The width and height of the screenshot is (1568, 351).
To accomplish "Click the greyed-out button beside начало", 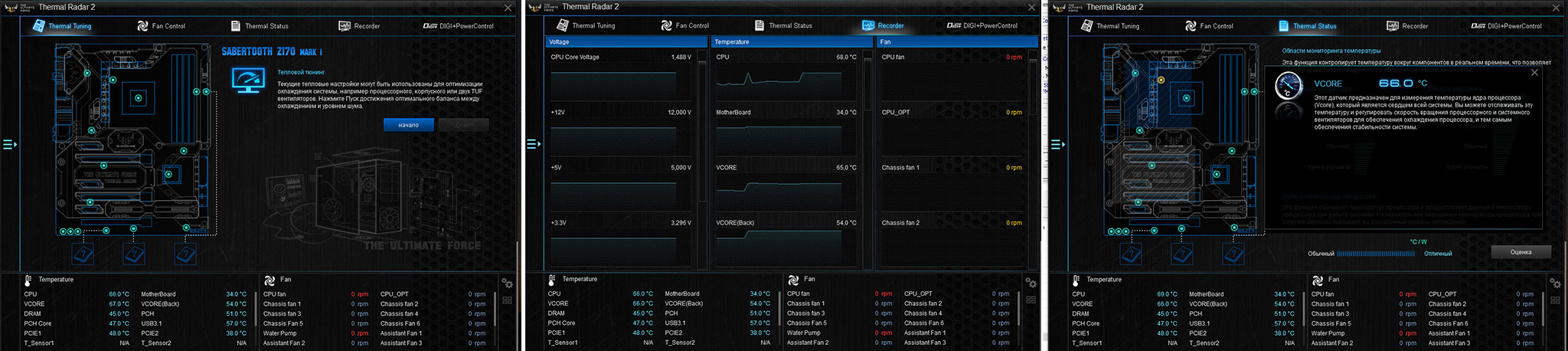I will (x=463, y=125).
